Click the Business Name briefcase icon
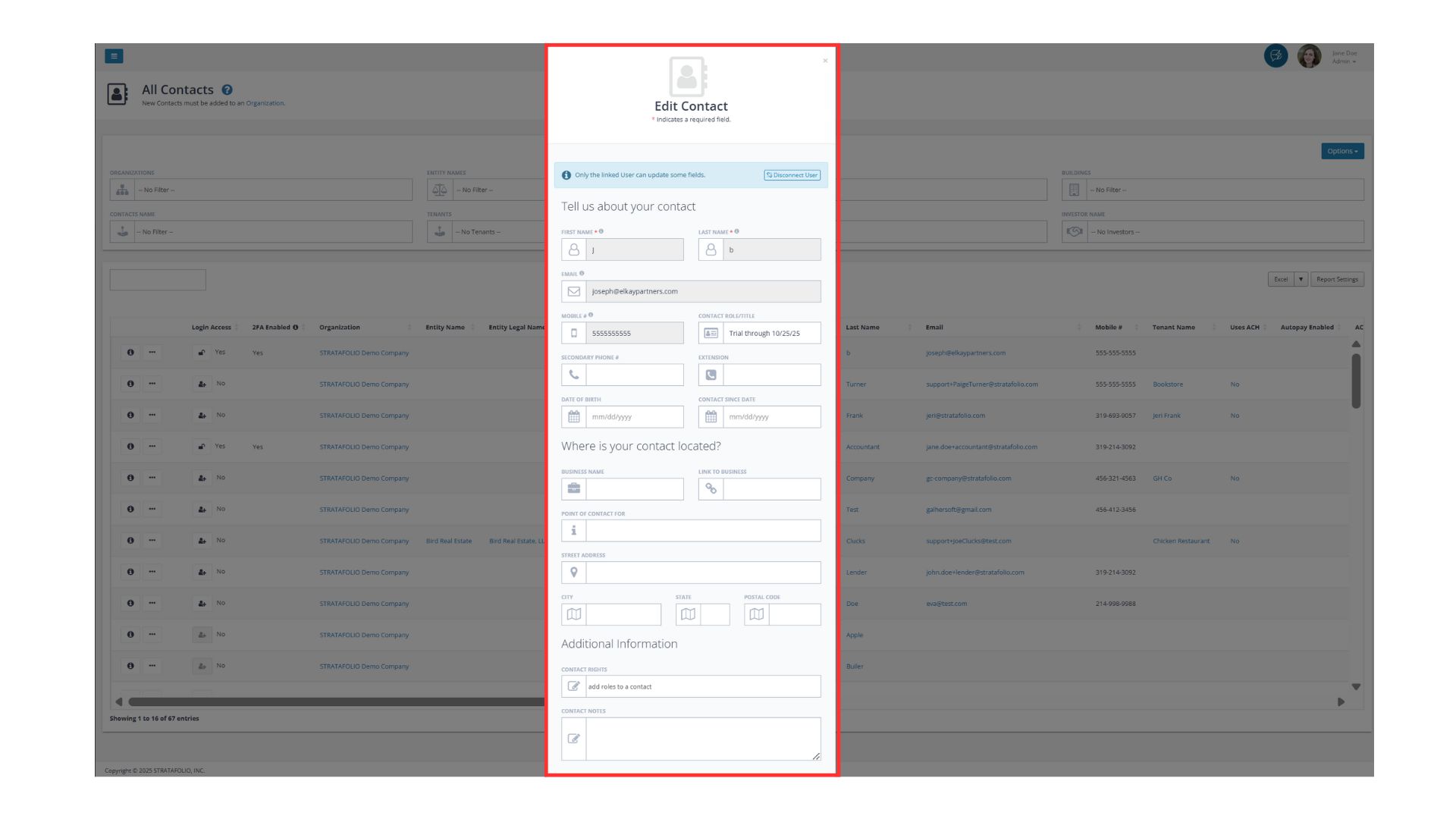The height and width of the screenshot is (819, 1456). coord(574,488)
